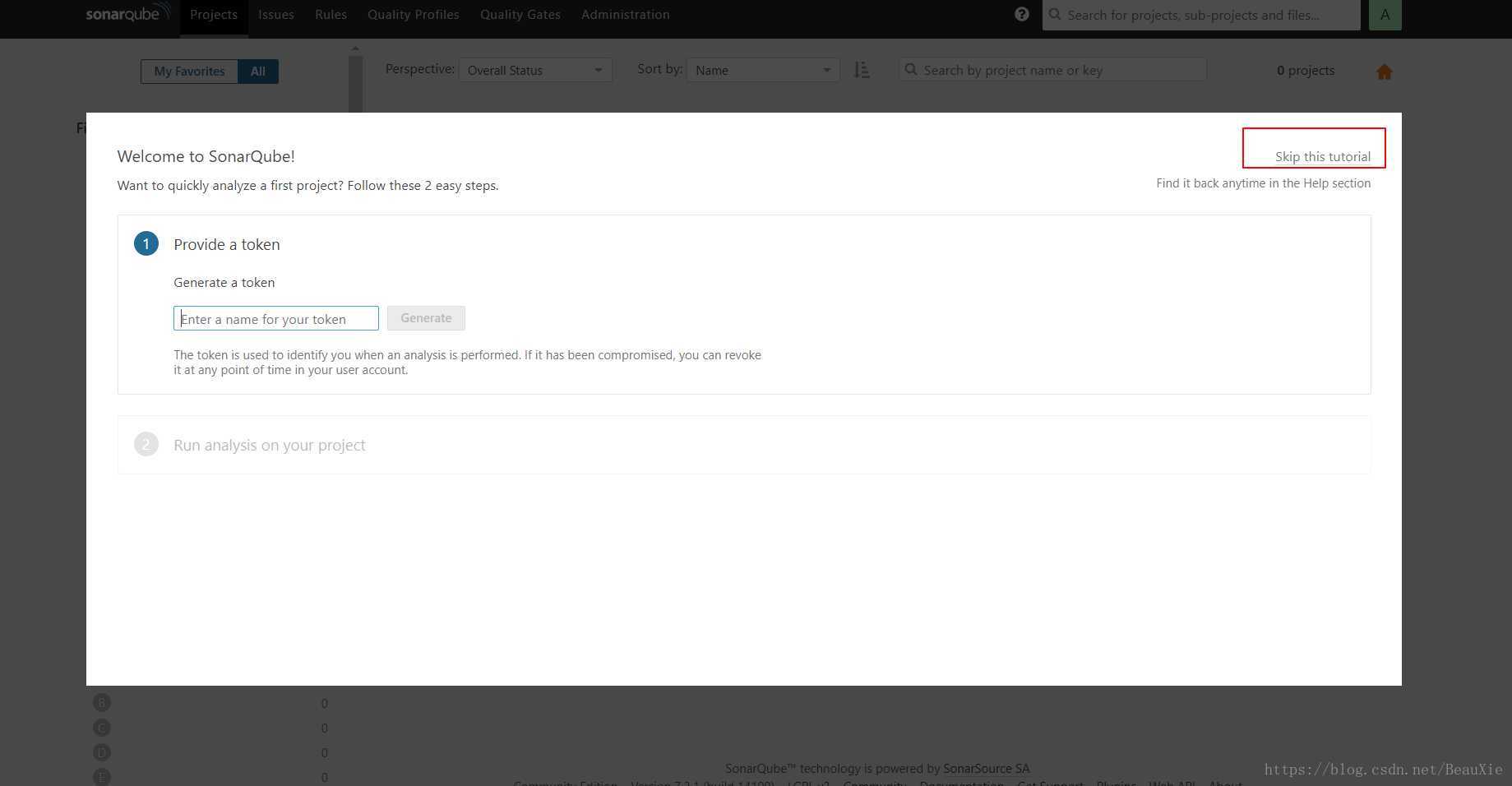Focus the project name or key search
Viewport: 1512px width, 786px height.
pyautogui.click(x=1052, y=70)
